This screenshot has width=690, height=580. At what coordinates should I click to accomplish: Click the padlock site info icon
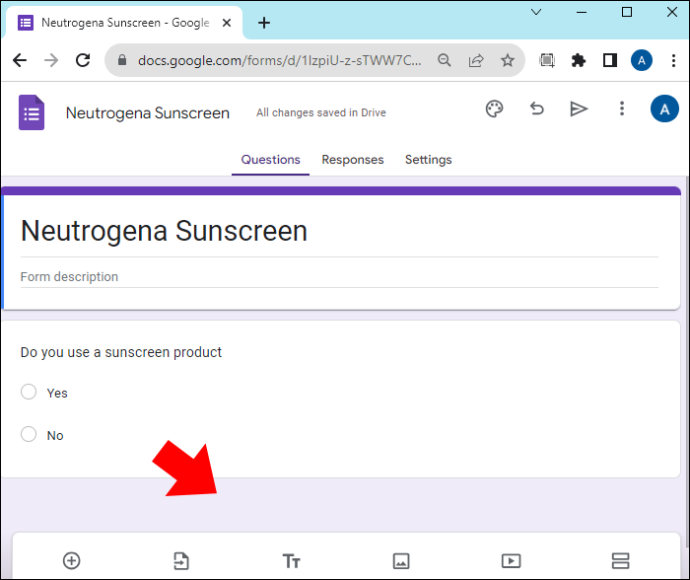pos(122,60)
